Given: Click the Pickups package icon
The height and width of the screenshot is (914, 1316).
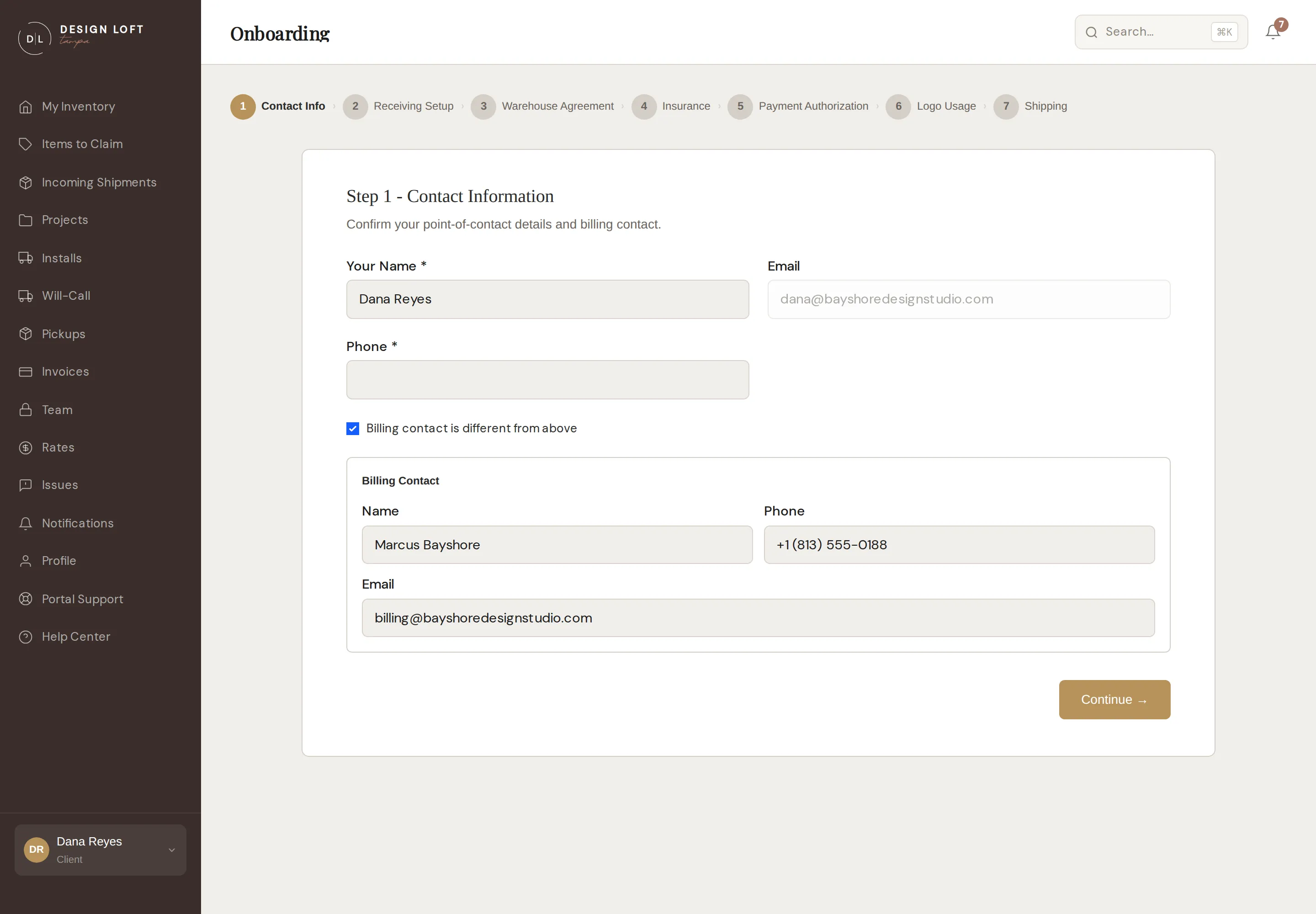Looking at the screenshot, I should tap(25, 334).
